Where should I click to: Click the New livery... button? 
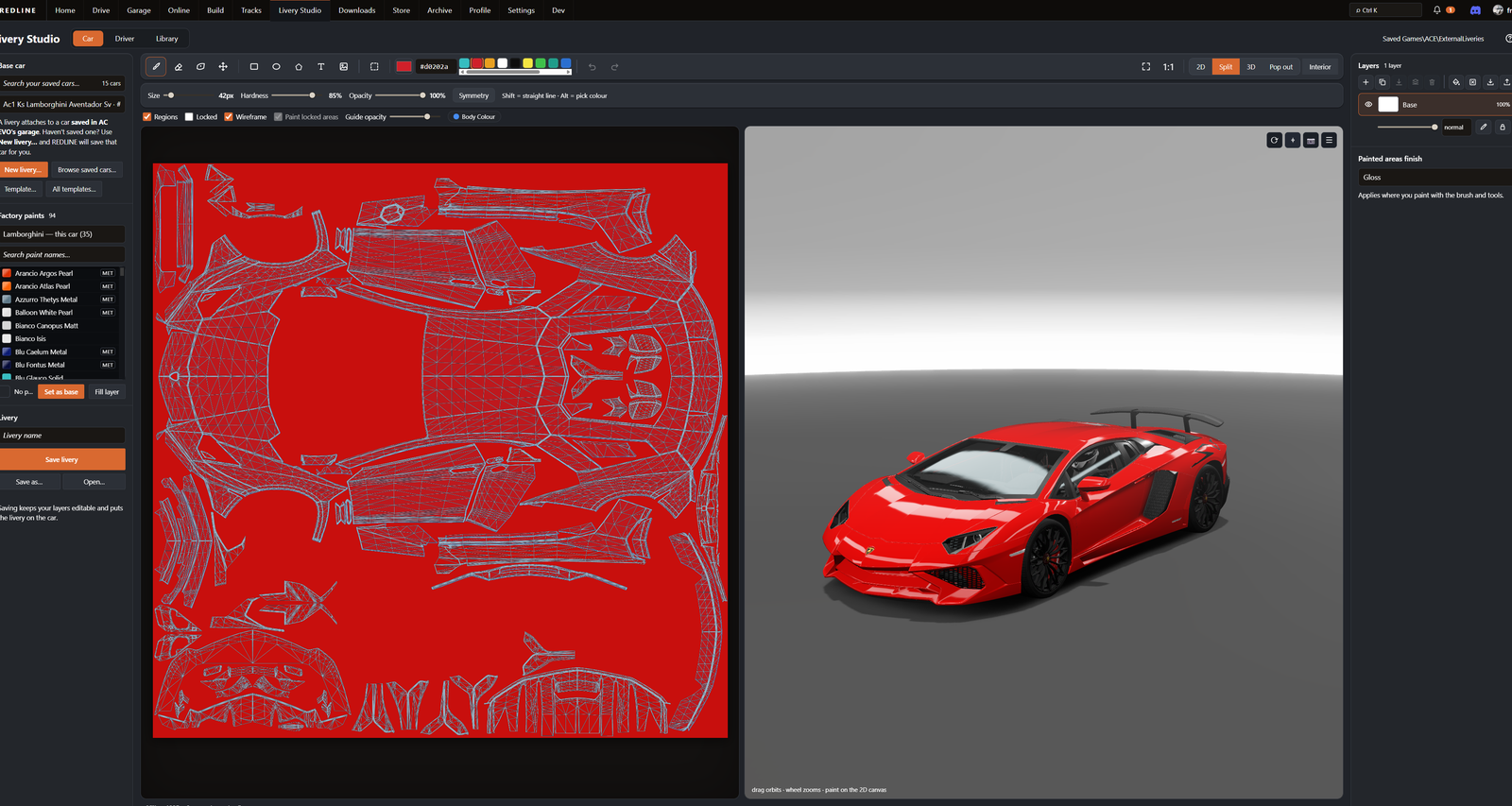(x=23, y=170)
